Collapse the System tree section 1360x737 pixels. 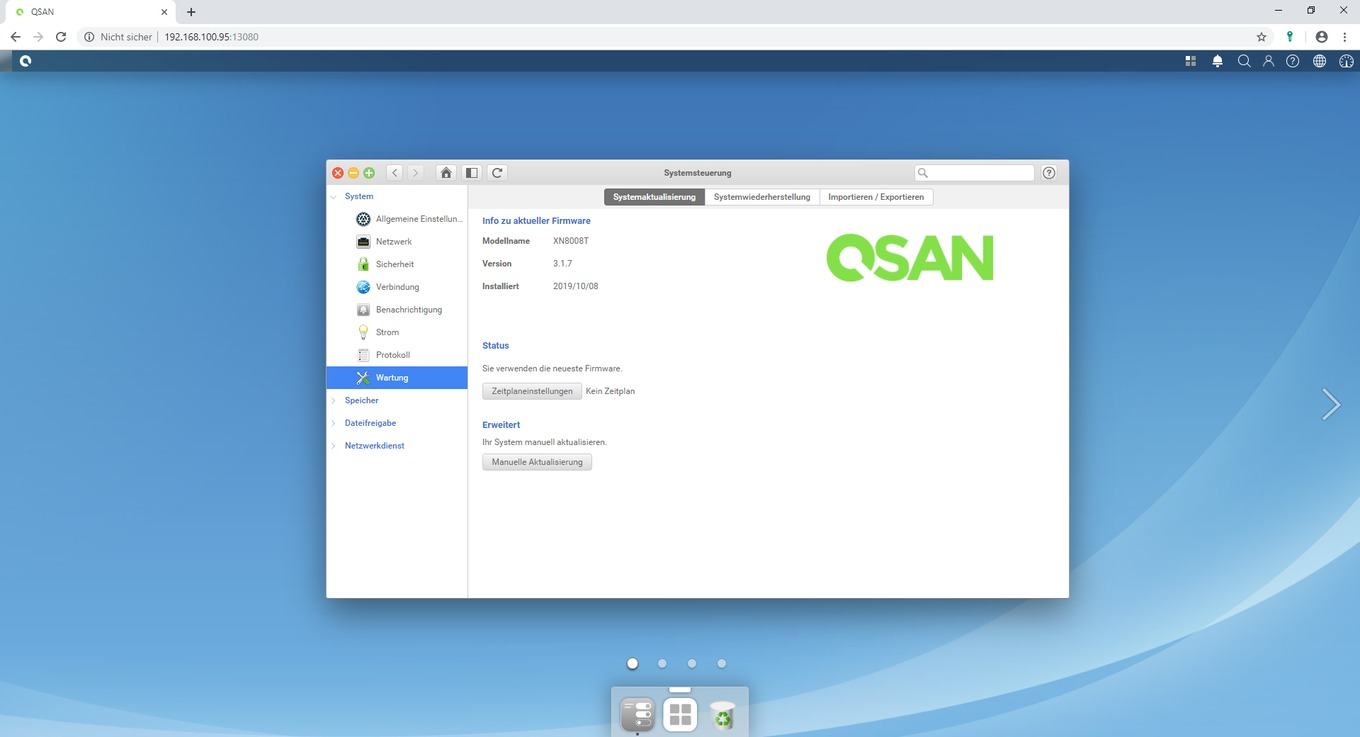(334, 197)
